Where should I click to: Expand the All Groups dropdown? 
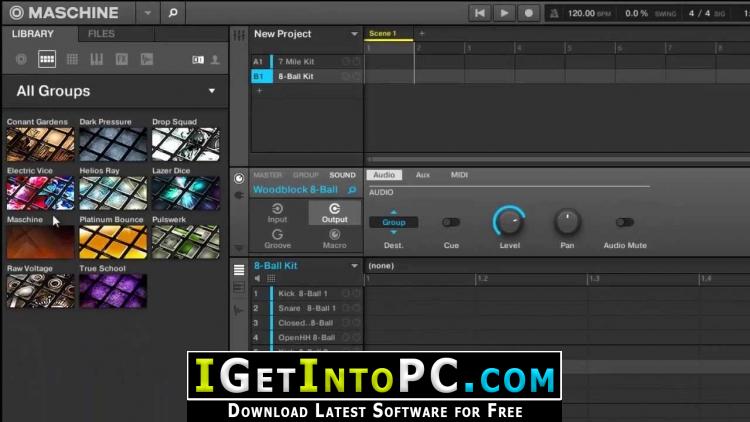click(211, 91)
